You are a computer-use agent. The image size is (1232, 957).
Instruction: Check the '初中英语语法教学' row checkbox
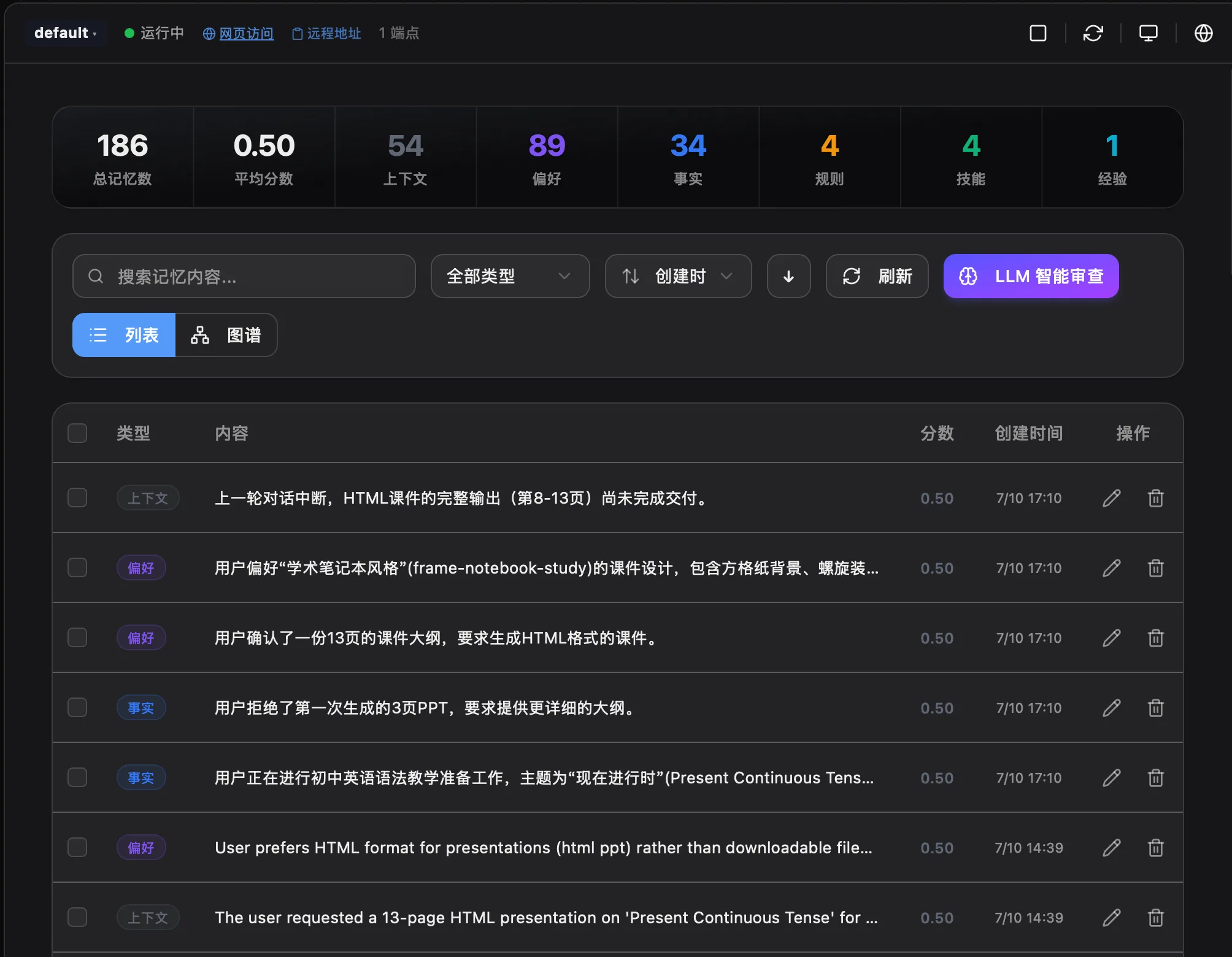click(x=77, y=777)
